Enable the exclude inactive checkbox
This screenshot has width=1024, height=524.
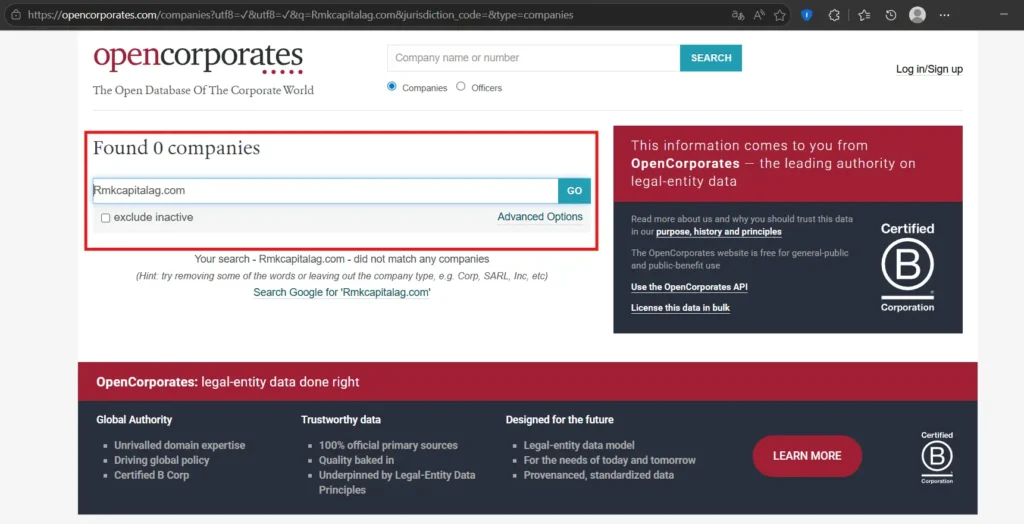(105, 218)
